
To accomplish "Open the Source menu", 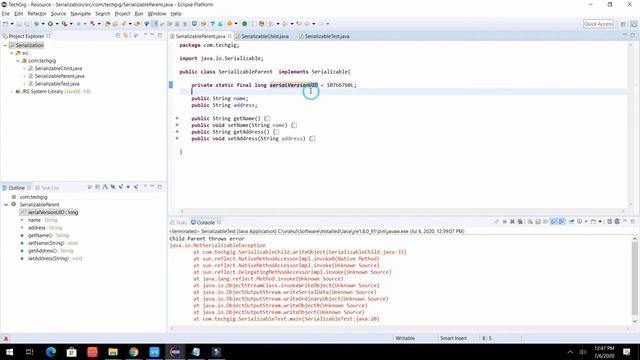I will click(x=58, y=13).
